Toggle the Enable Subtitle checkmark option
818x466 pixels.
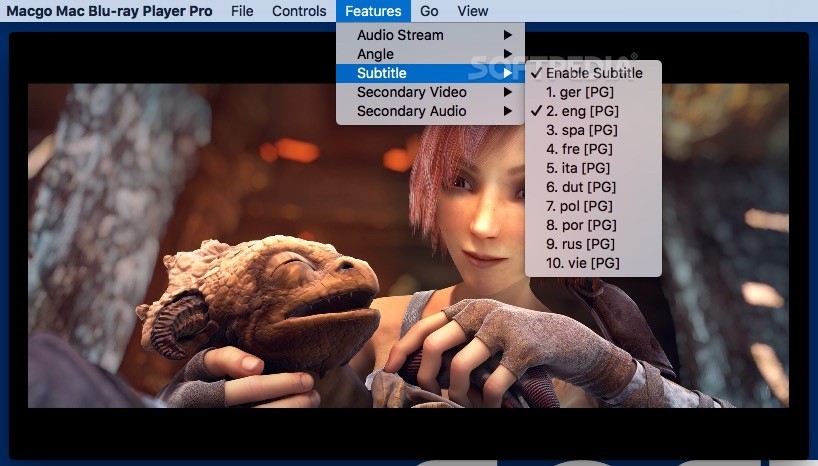594,73
